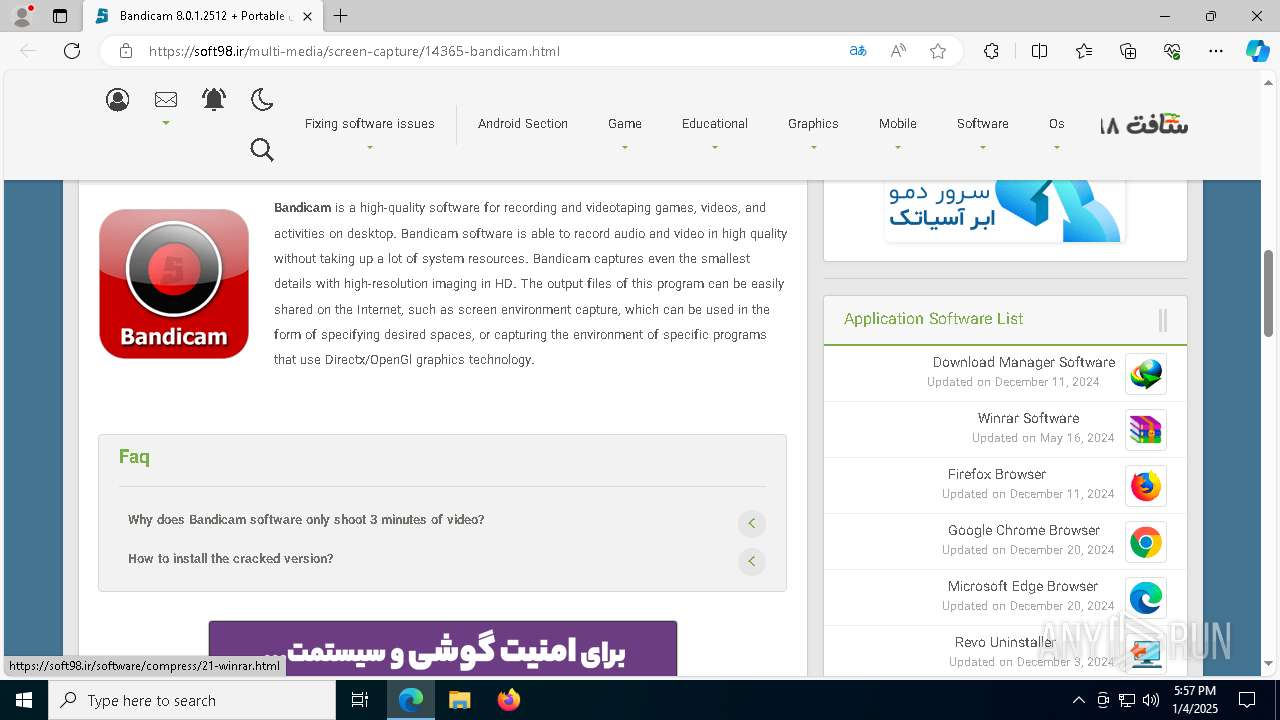Open the Google Chrome Browser link
1280x720 pixels.
click(1024, 530)
